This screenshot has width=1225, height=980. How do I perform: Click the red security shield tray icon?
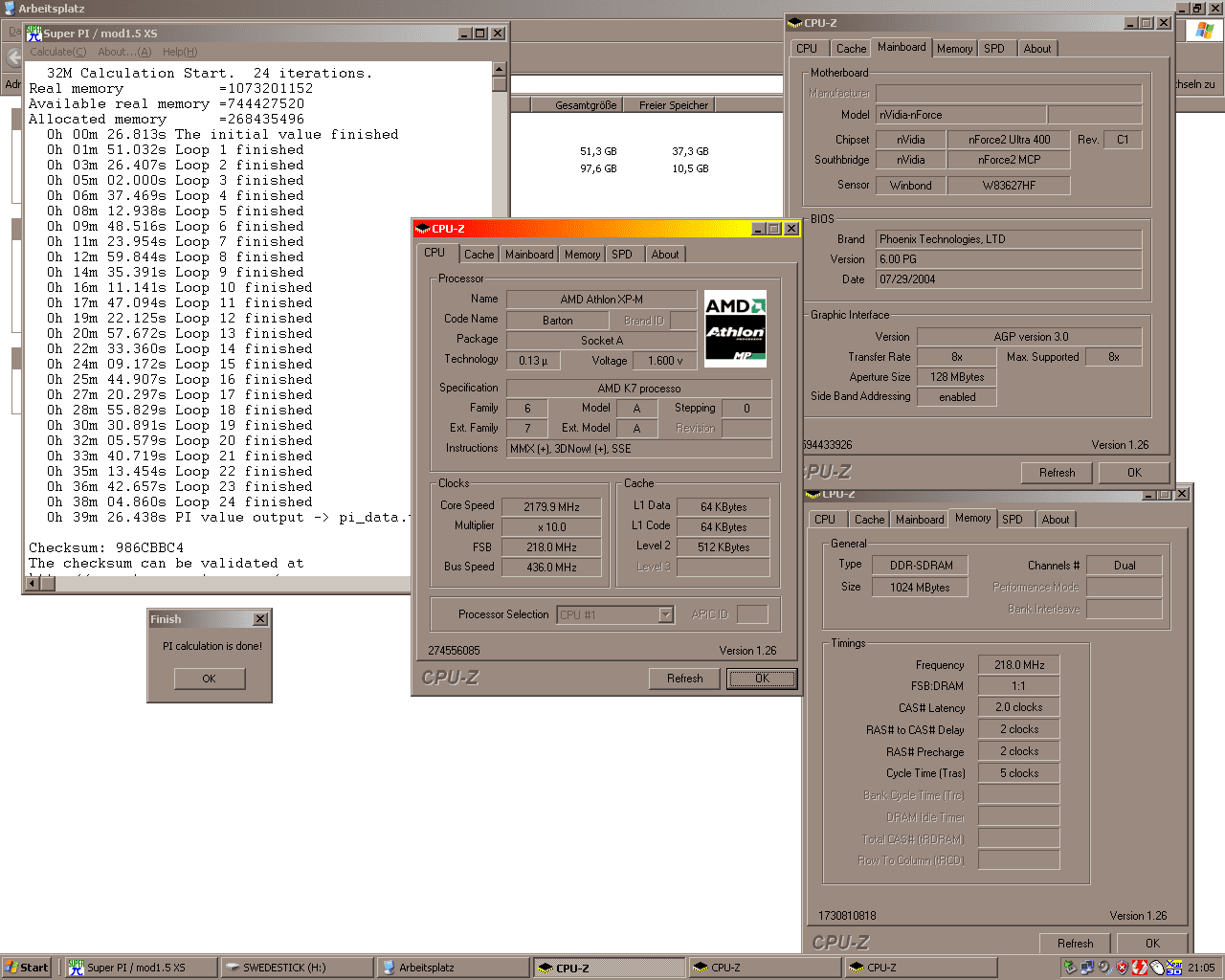pos(1122,968)
